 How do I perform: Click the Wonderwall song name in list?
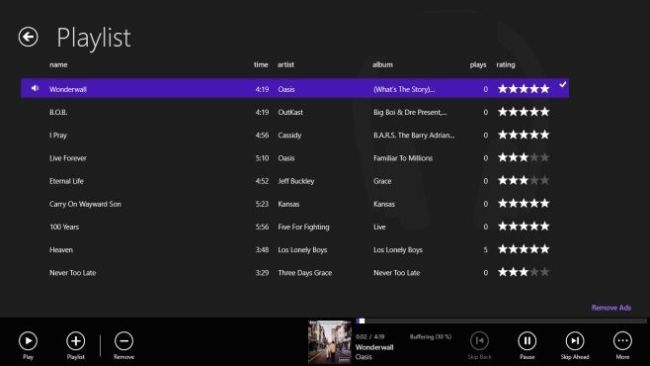click(68, 89)
